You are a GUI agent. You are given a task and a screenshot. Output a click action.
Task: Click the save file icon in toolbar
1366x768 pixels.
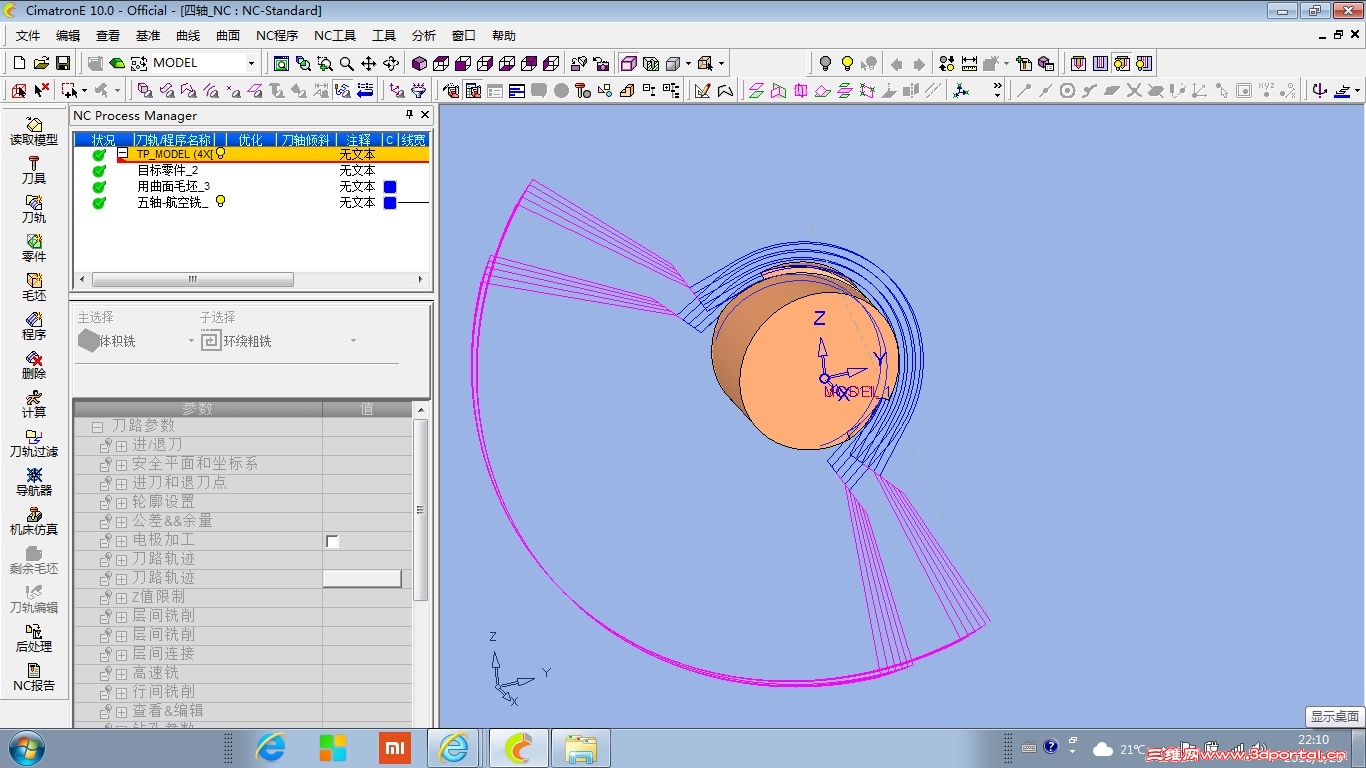click(x=63, y=63)
